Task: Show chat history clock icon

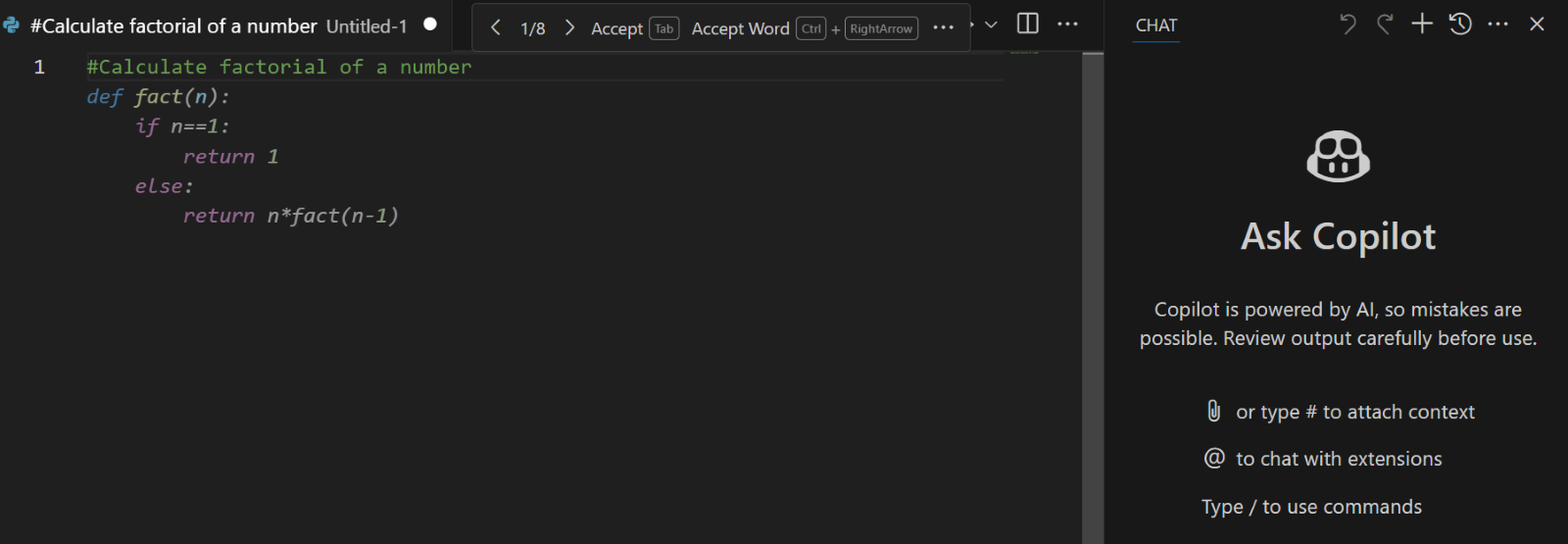Action: [1460, 24]
